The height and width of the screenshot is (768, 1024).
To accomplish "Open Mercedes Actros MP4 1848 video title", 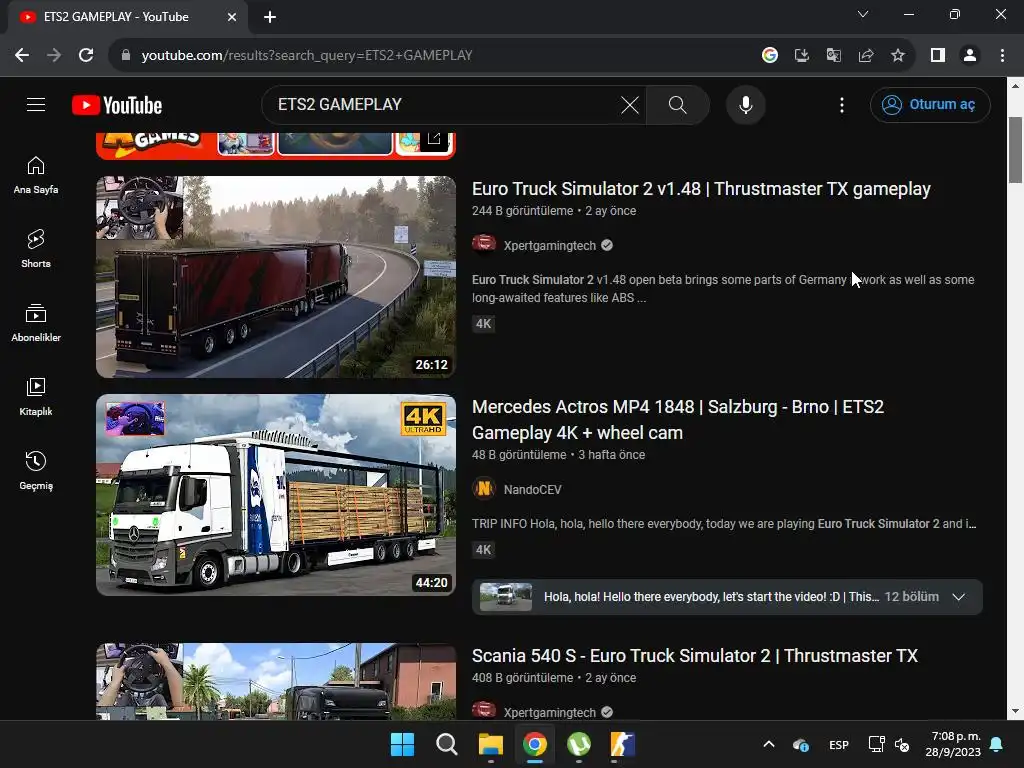I will (x=678, y=419).
